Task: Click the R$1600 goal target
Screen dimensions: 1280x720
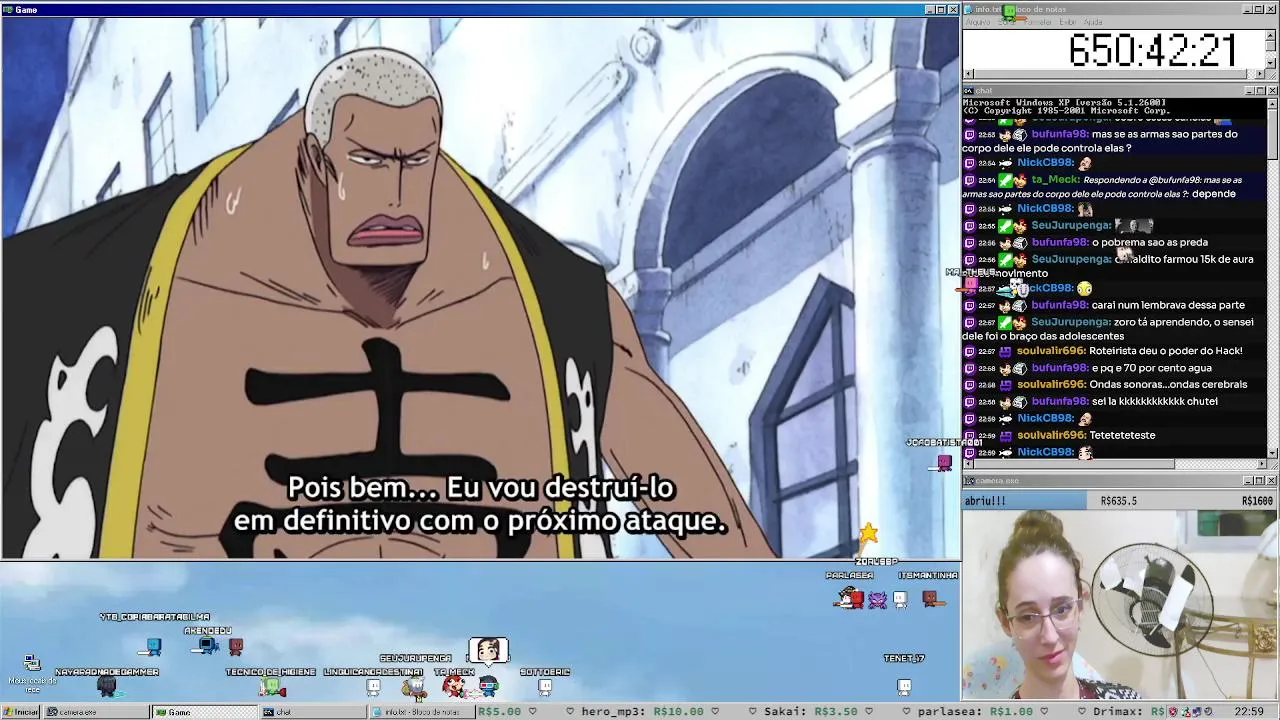Action: 1257,501
